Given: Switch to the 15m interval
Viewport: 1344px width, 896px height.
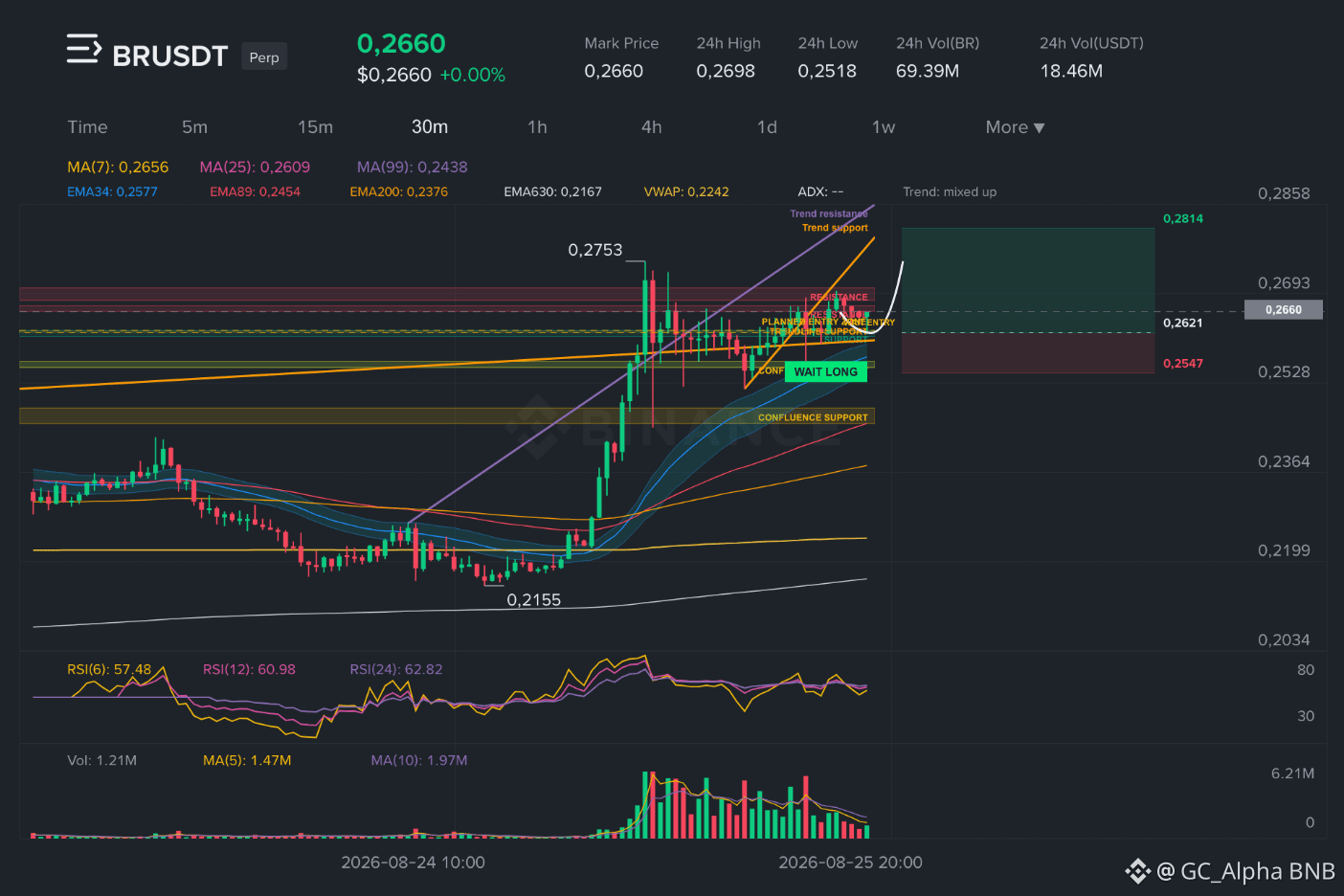Looking at the screenshot, I should [315, 127].
